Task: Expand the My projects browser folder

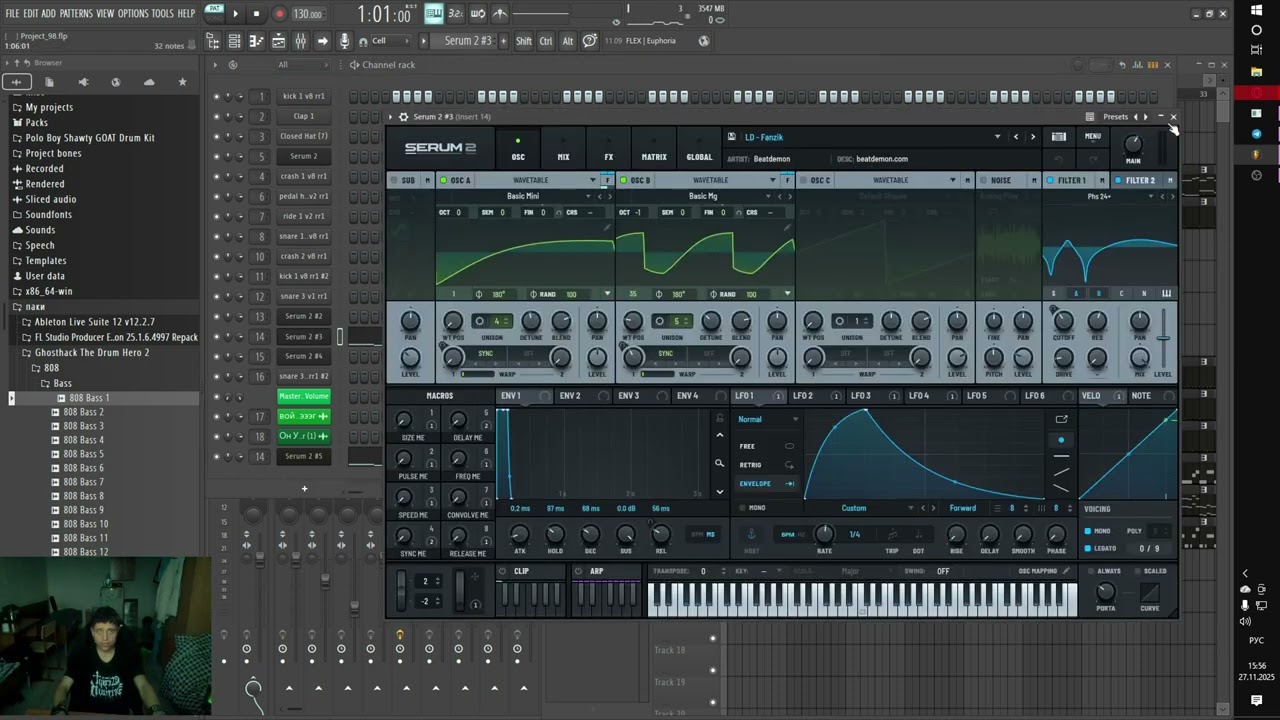Action: click(x=48, y=107)
